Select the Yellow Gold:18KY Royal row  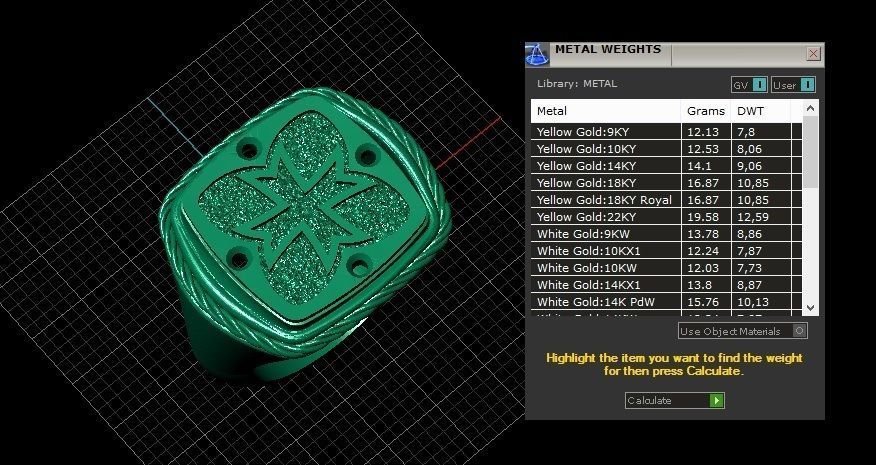click(666, 200)
